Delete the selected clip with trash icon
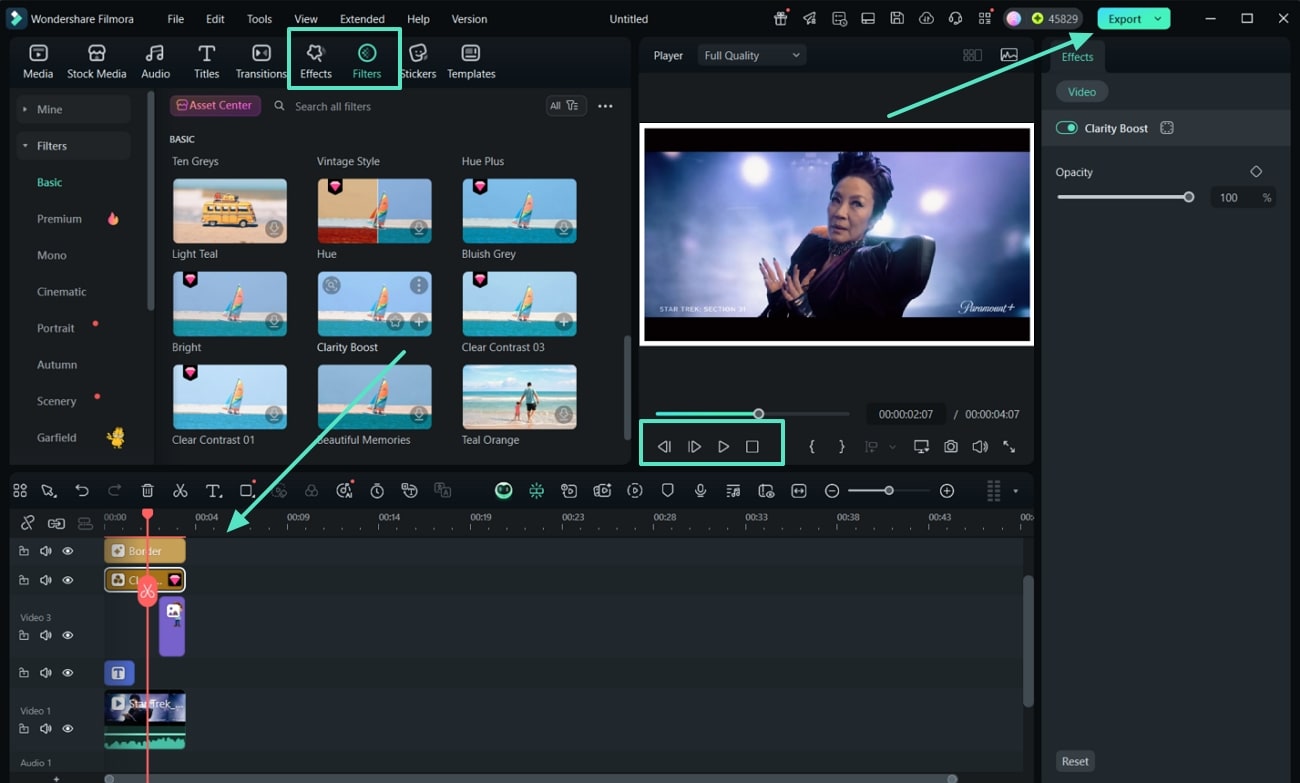Screen dimensions: 1300x783 coord(147,490)
